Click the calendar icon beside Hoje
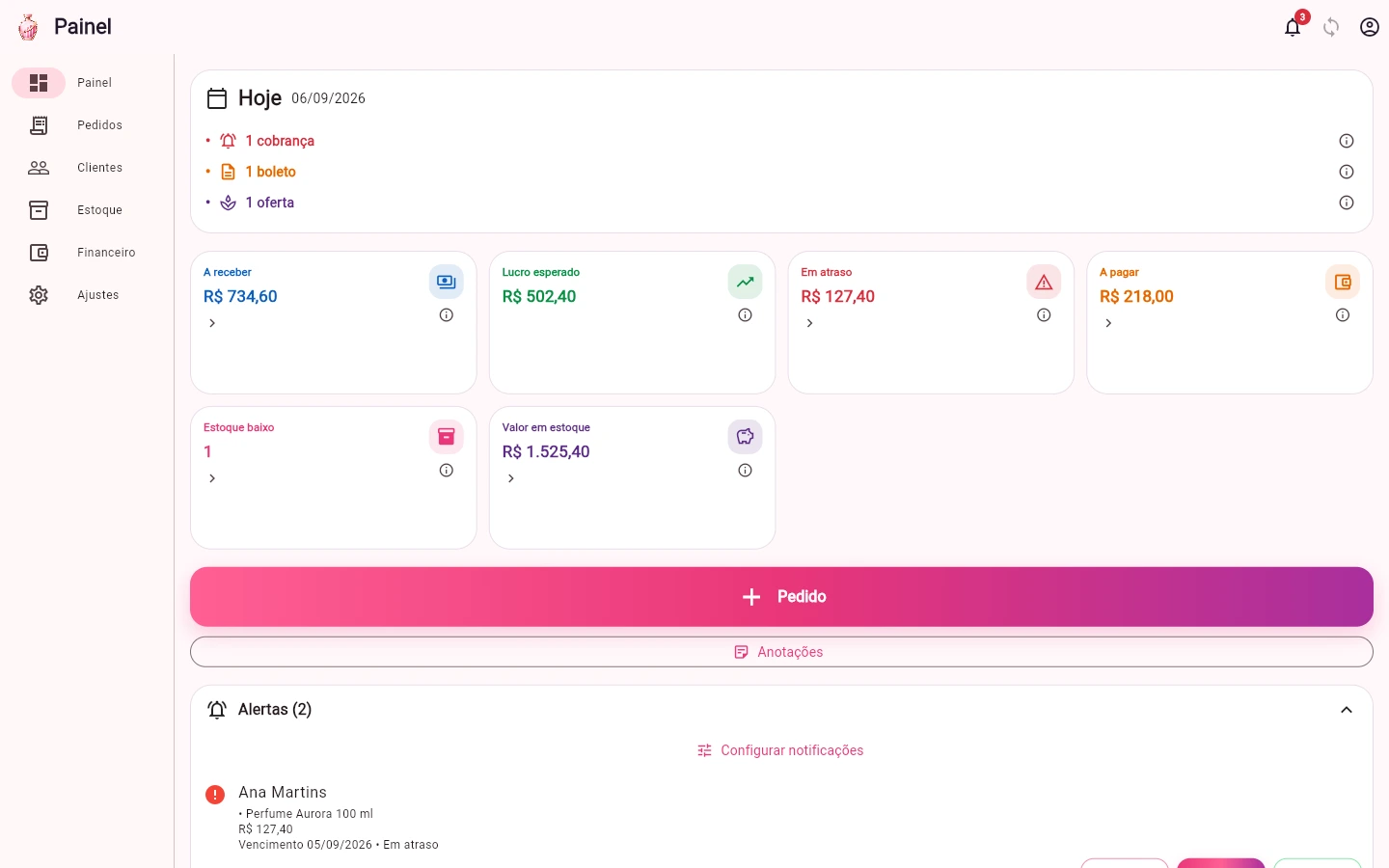Screen dimensions: 1389x868 (217, 98)
